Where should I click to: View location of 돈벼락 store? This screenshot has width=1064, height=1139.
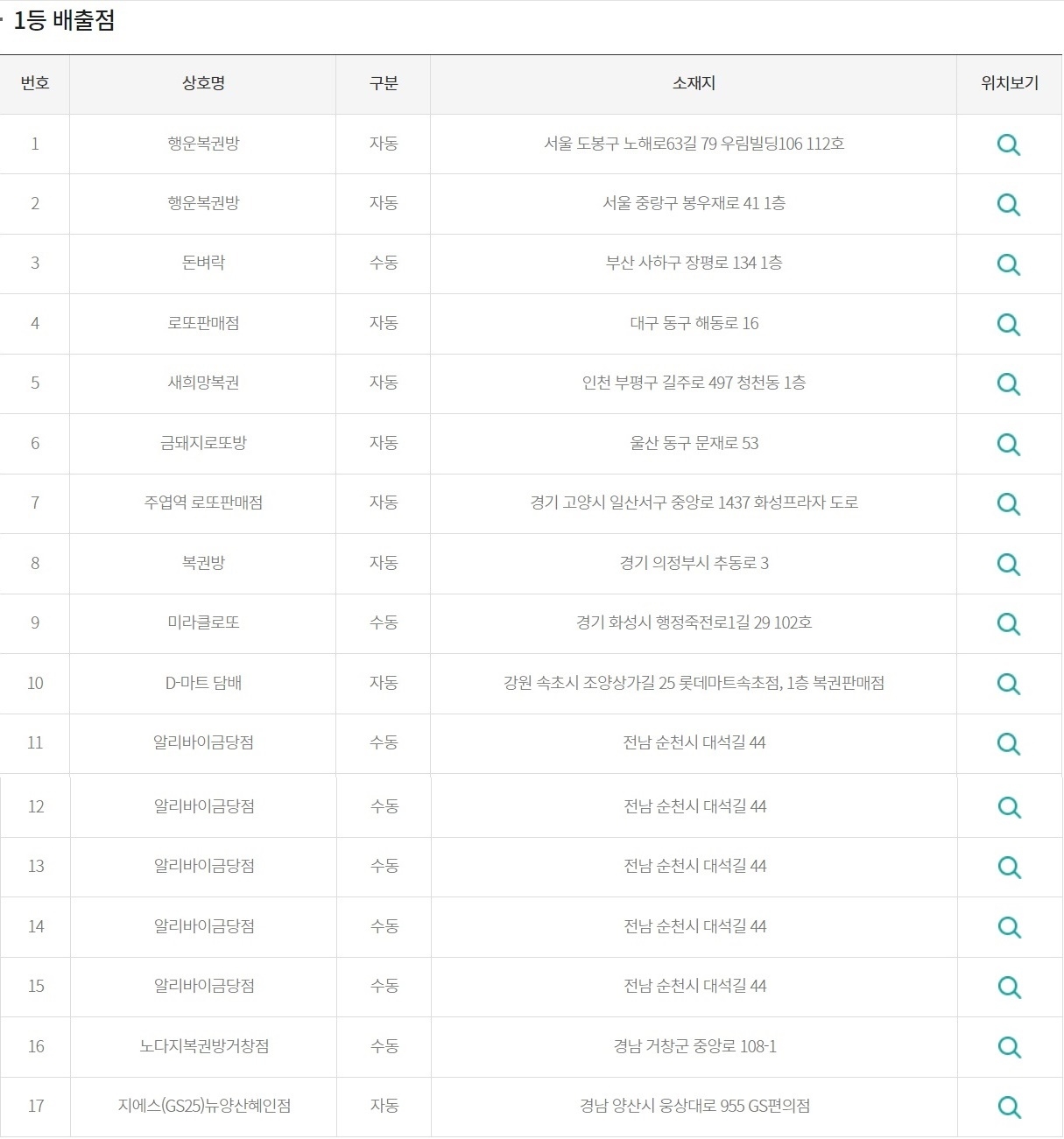pyautogui.click(x=1009, y=264)
